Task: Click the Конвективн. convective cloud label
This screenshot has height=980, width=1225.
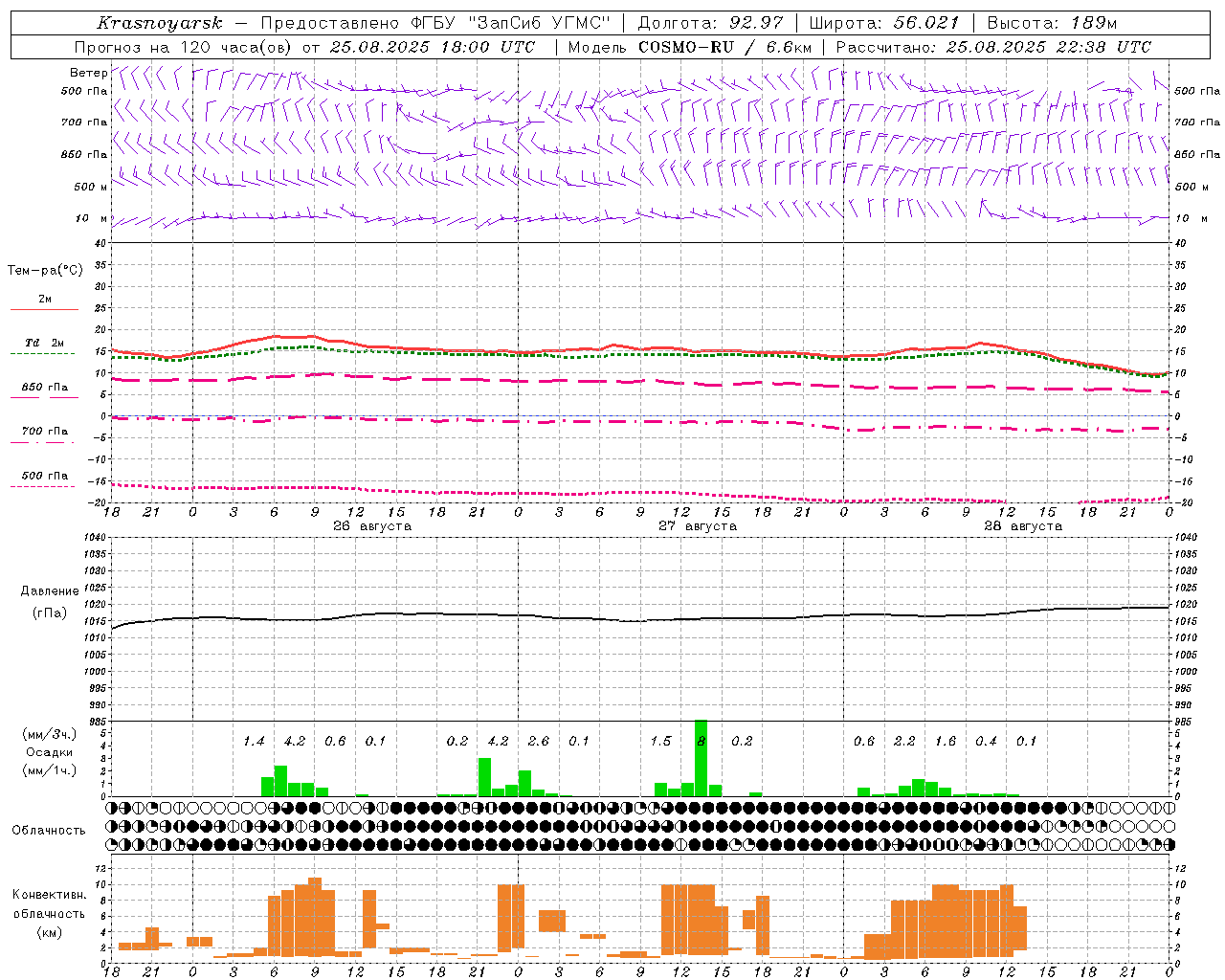Action: click(49, 895)
